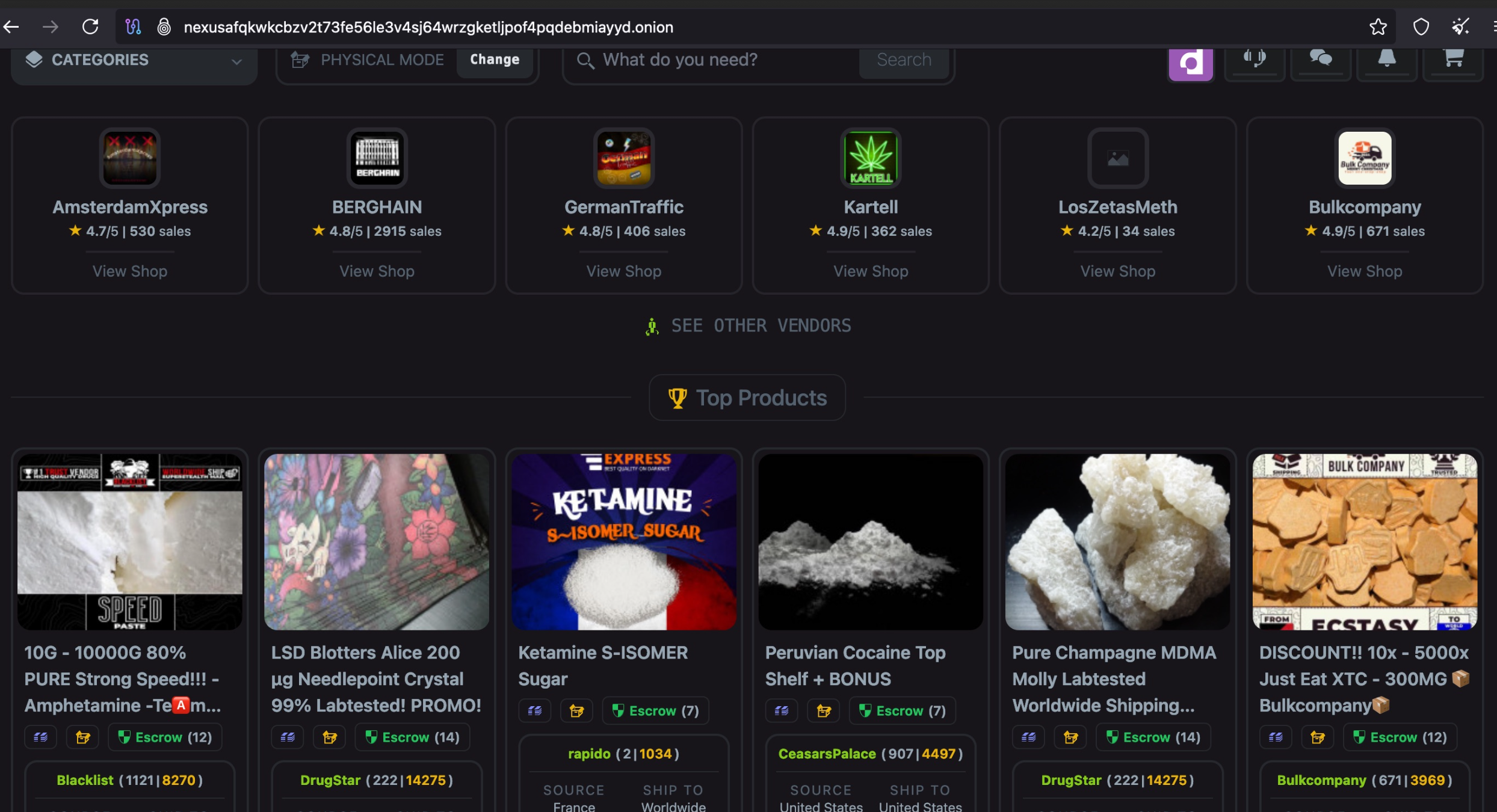Viewport: 1497px width, 812px height.
Task: Click View Shop under BERGHAIN
Action: (377, 271)
